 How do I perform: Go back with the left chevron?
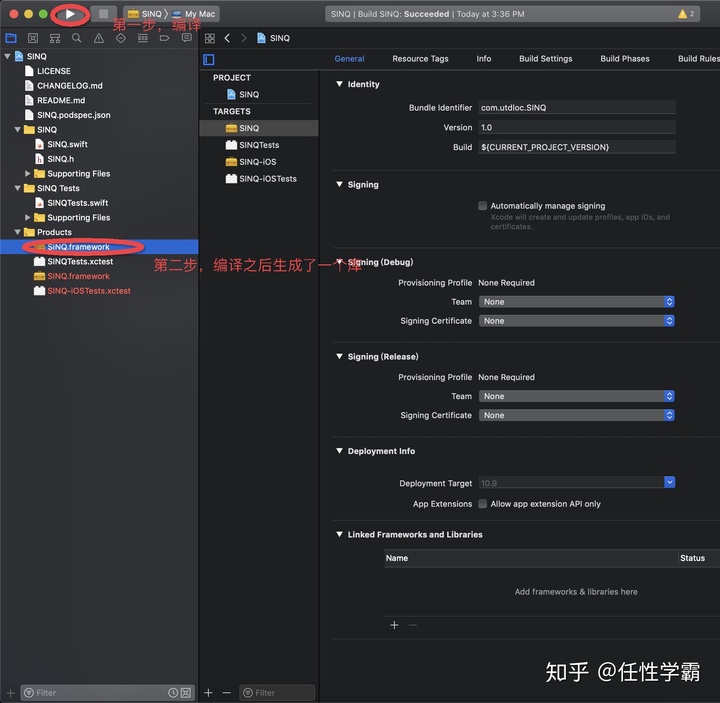[x=227, y=38]
